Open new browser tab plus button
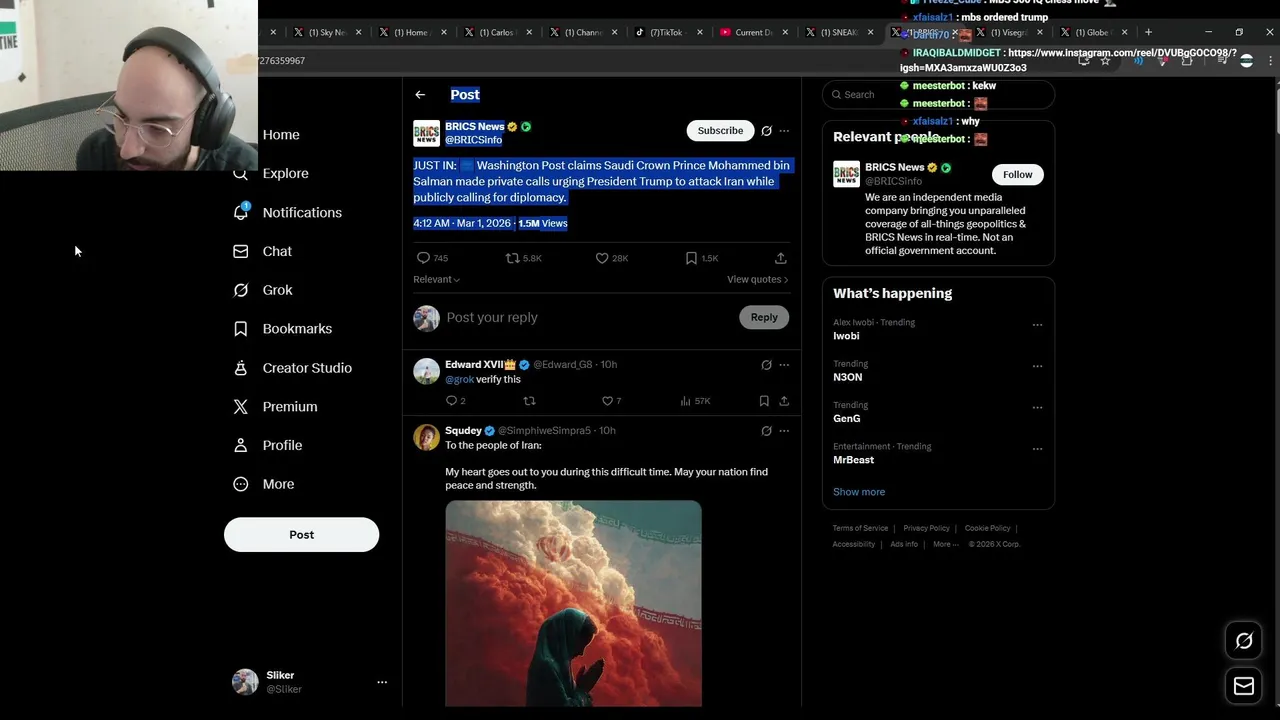This screenshot has width=1280, height=720. (1148, 32)
